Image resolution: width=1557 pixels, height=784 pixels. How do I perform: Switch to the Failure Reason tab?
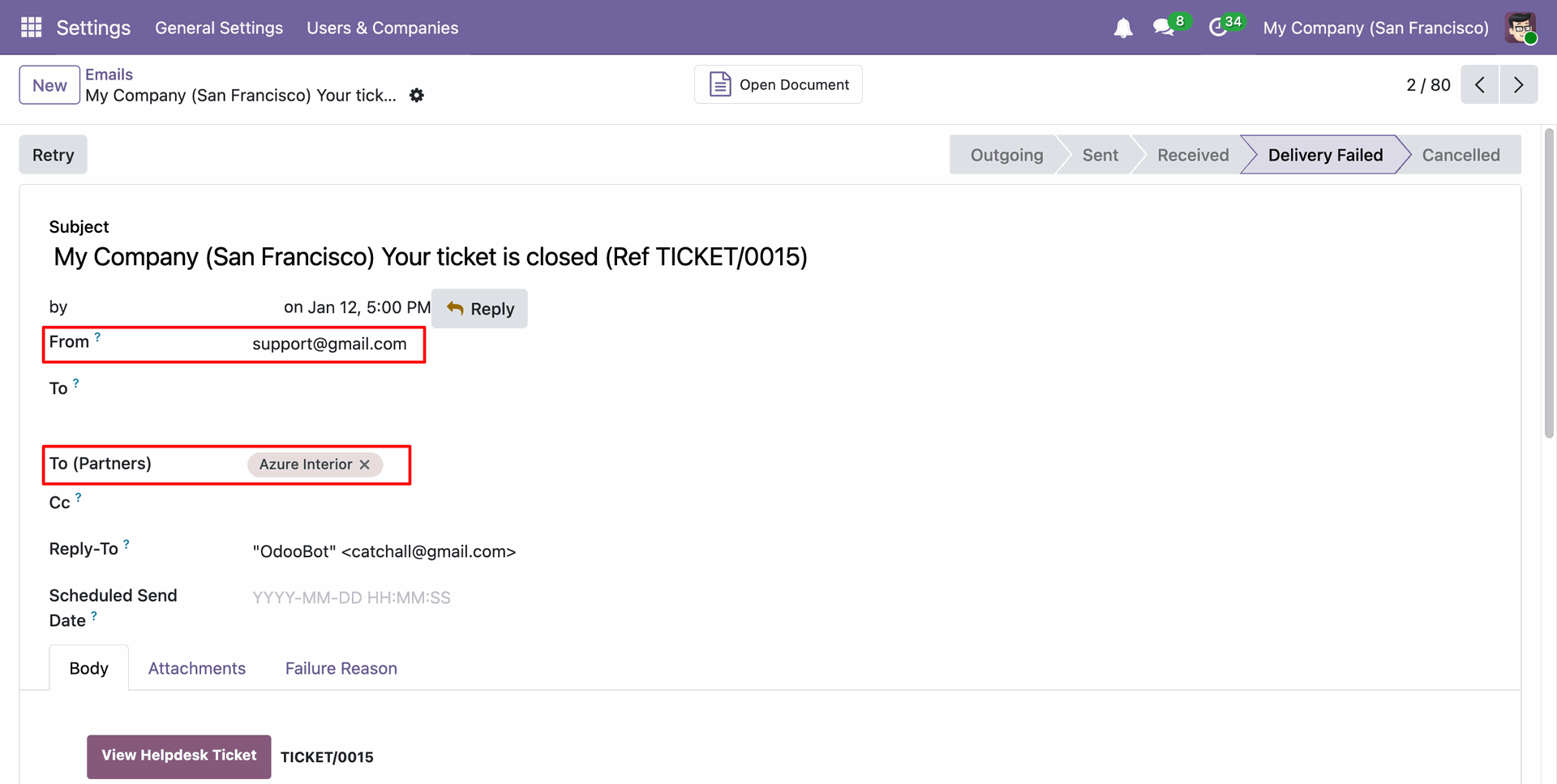coord(341,669)
